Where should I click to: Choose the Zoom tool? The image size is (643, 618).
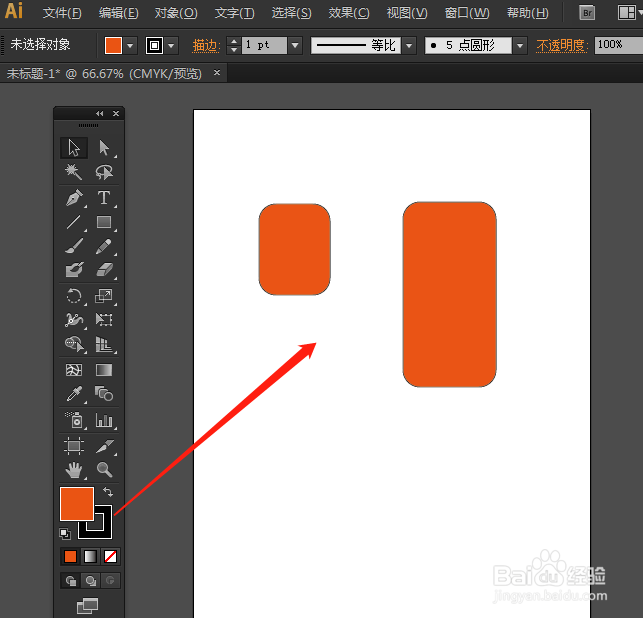click(104, 470)
